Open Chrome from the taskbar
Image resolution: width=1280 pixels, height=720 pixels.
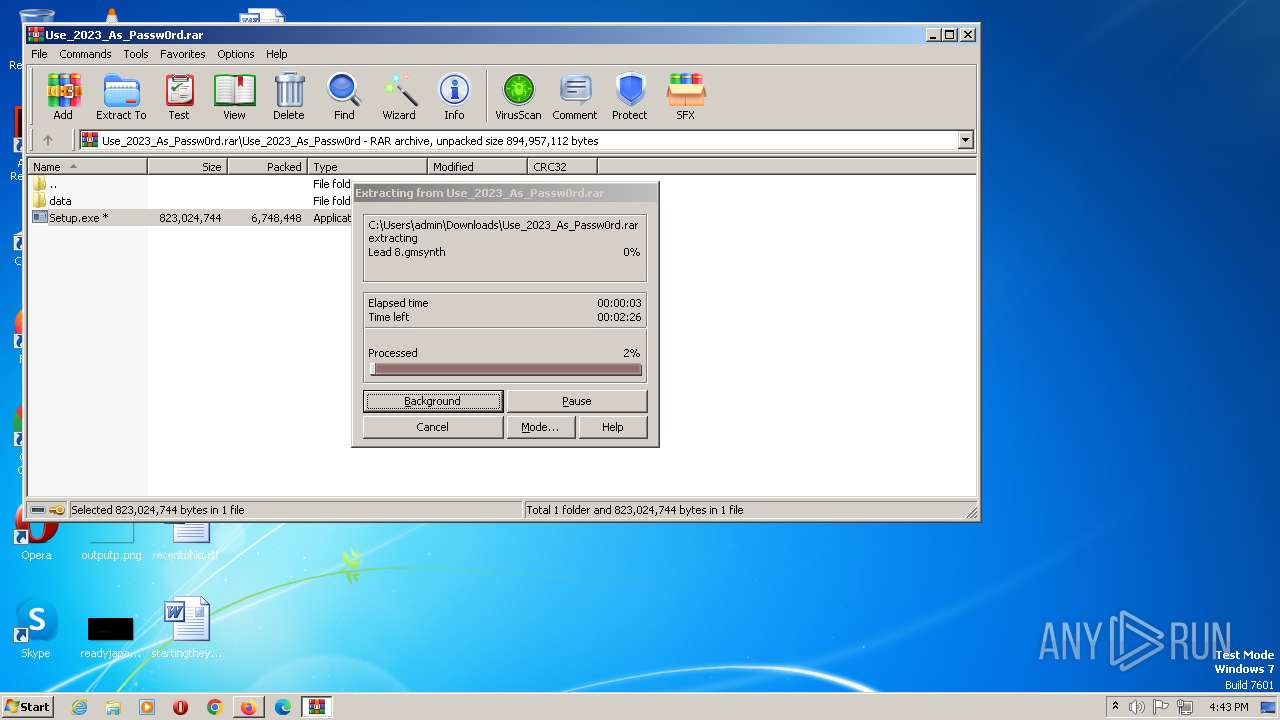click(215, 707)
